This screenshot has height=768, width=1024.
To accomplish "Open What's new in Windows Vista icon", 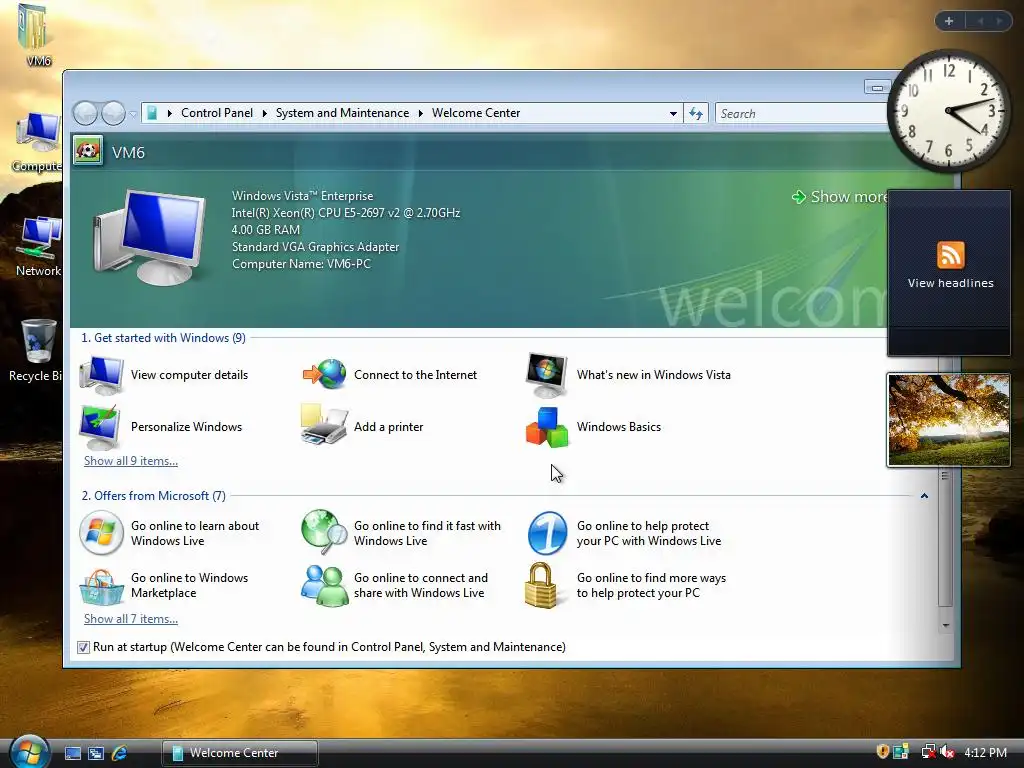I will [x=547, y=376].
